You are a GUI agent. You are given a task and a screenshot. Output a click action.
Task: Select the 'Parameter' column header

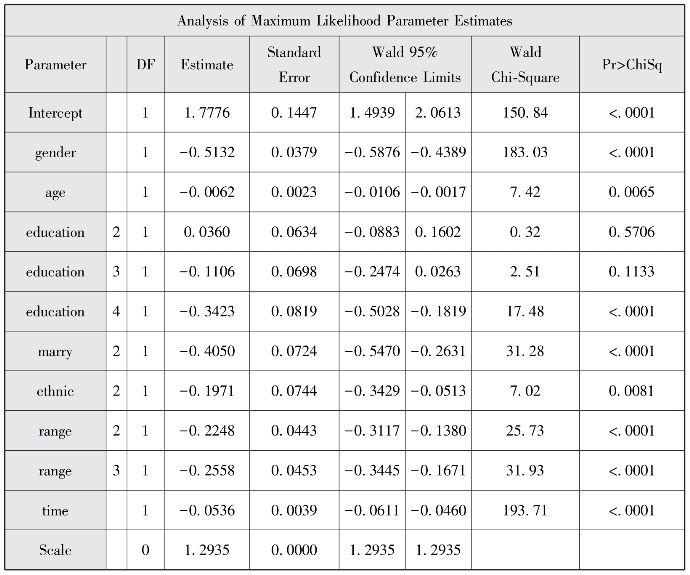coord(56,65)
